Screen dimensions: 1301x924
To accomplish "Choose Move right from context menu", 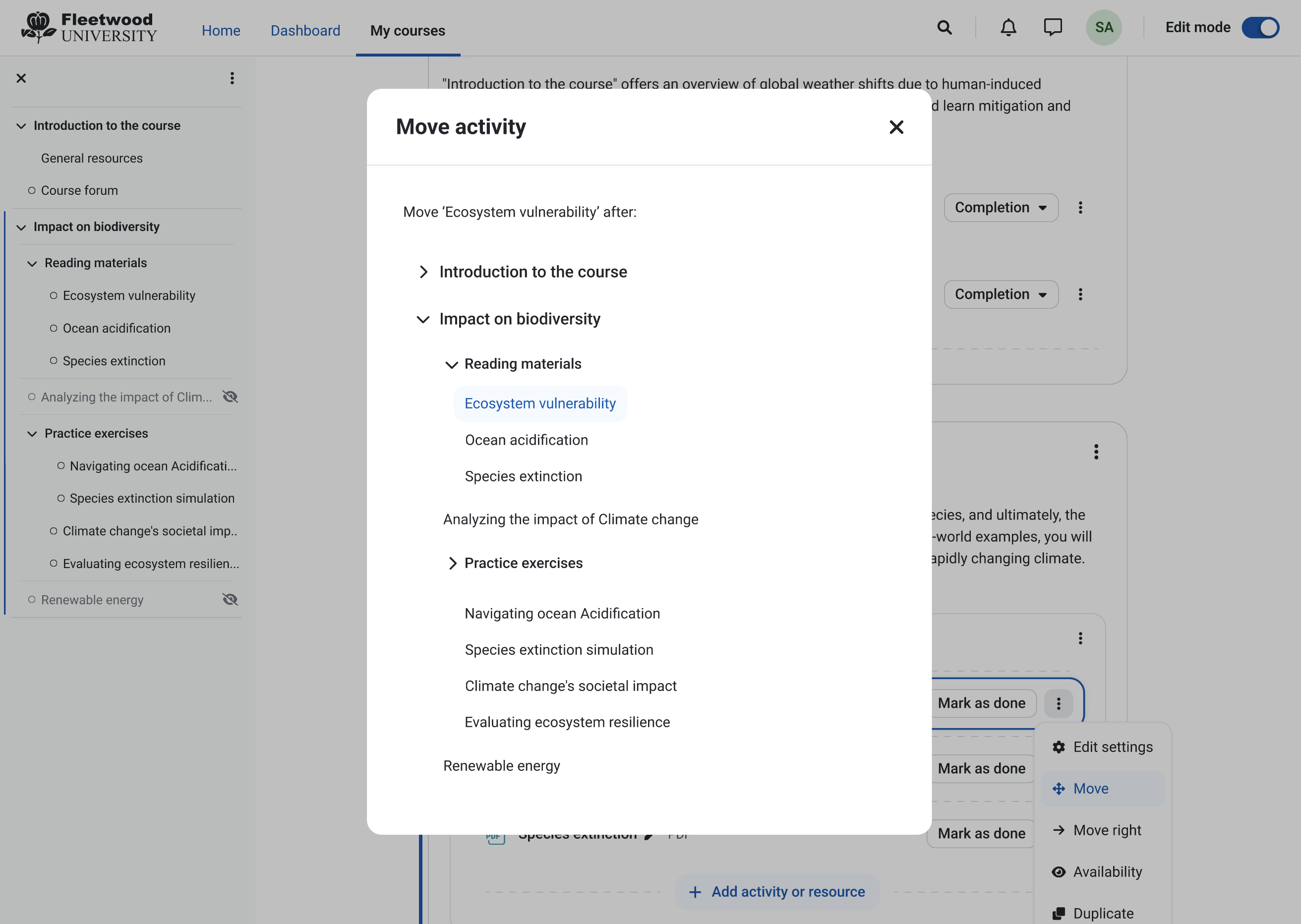I will point(1102,830).
